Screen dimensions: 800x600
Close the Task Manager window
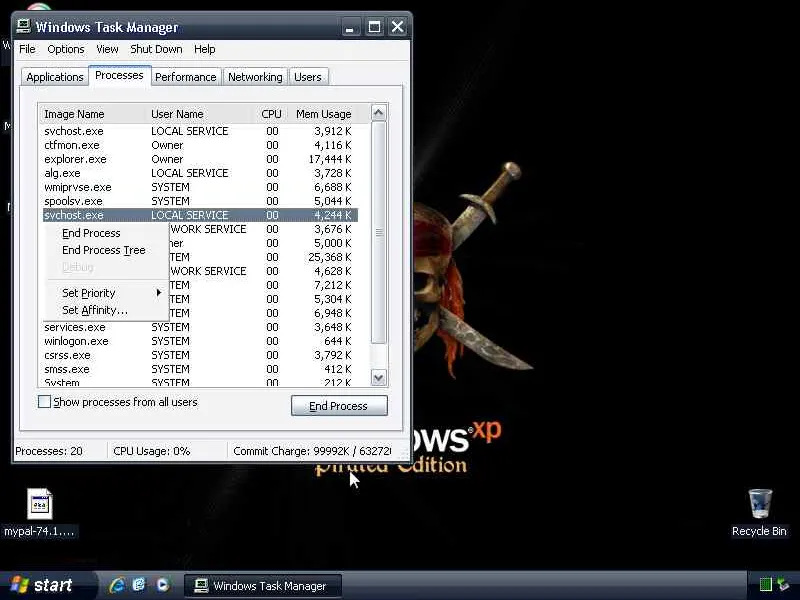click(x=397, y=27)
